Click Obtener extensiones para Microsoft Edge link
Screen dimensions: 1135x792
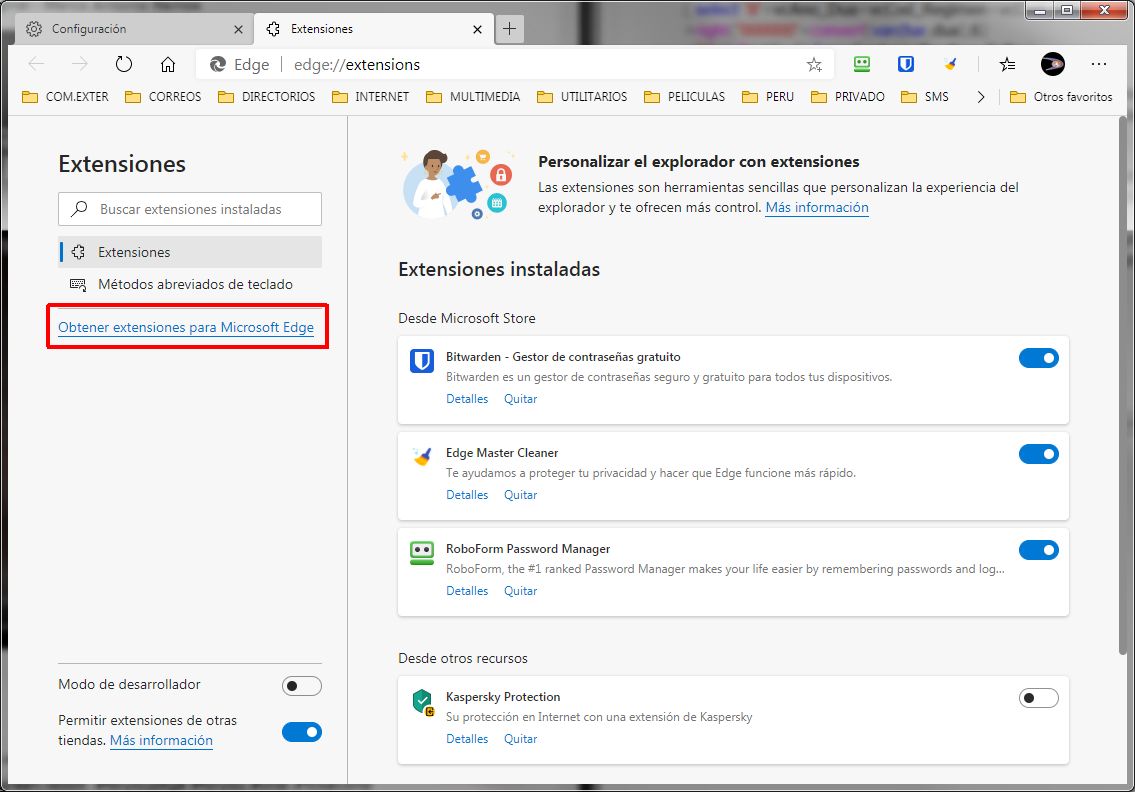[186, 327]
